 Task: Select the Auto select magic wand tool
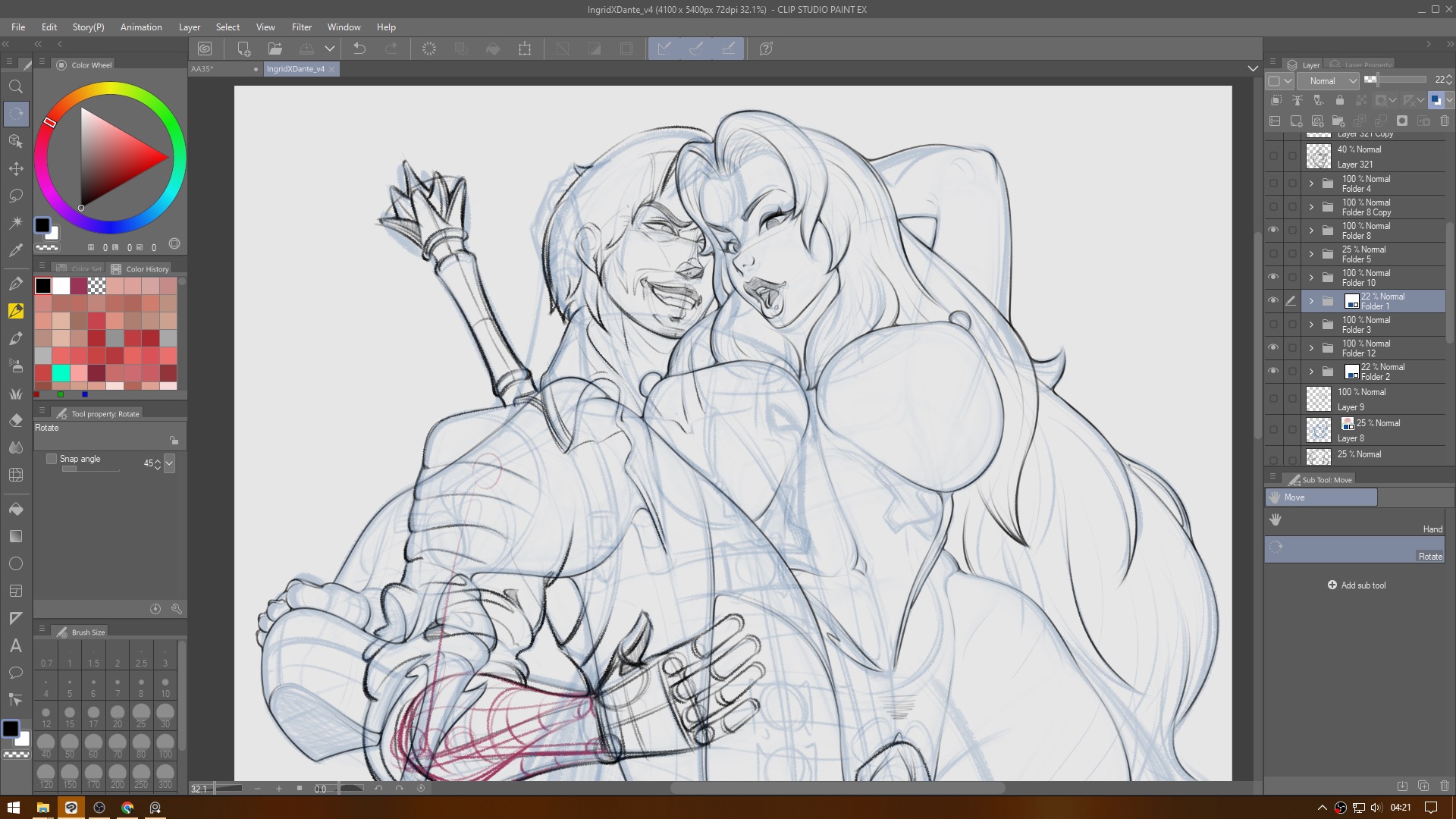pyautogui.click(x=16, y=223)
